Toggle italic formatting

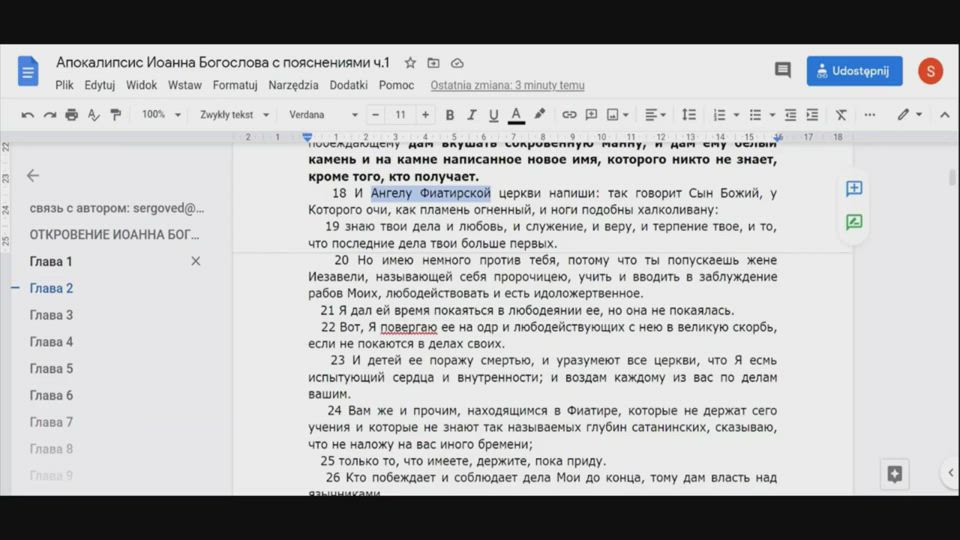pos(471,115)
